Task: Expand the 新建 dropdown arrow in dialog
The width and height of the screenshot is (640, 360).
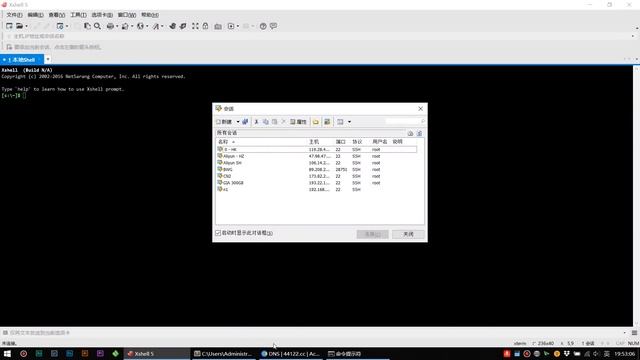Action: click(x=238, y=122)
